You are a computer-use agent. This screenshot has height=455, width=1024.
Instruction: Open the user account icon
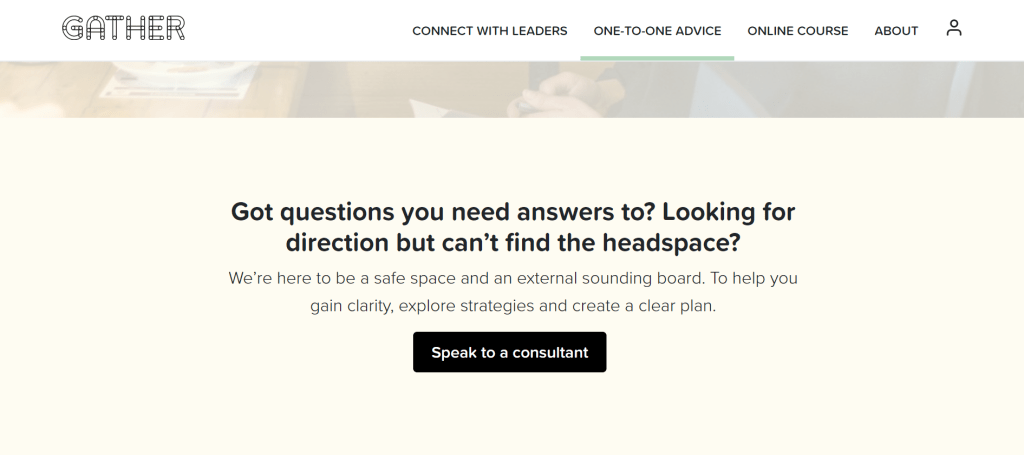pyautogui.click(x=953, y=29)
